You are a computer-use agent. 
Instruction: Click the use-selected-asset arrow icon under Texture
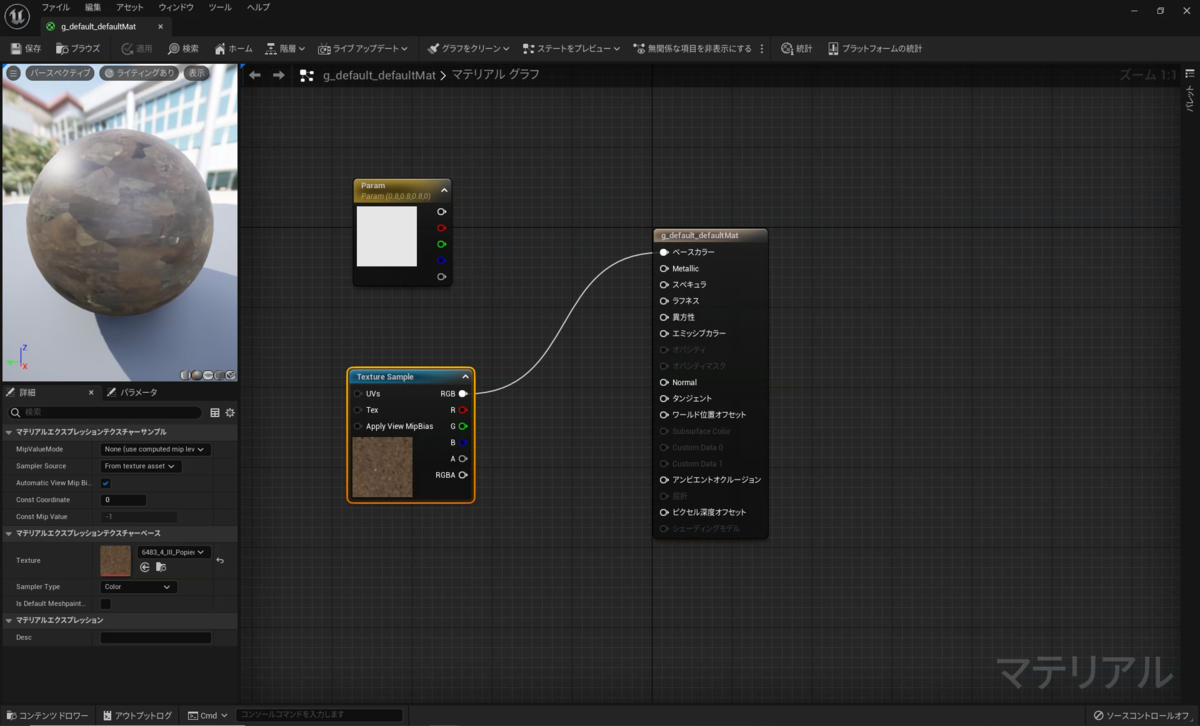point(145,567)
